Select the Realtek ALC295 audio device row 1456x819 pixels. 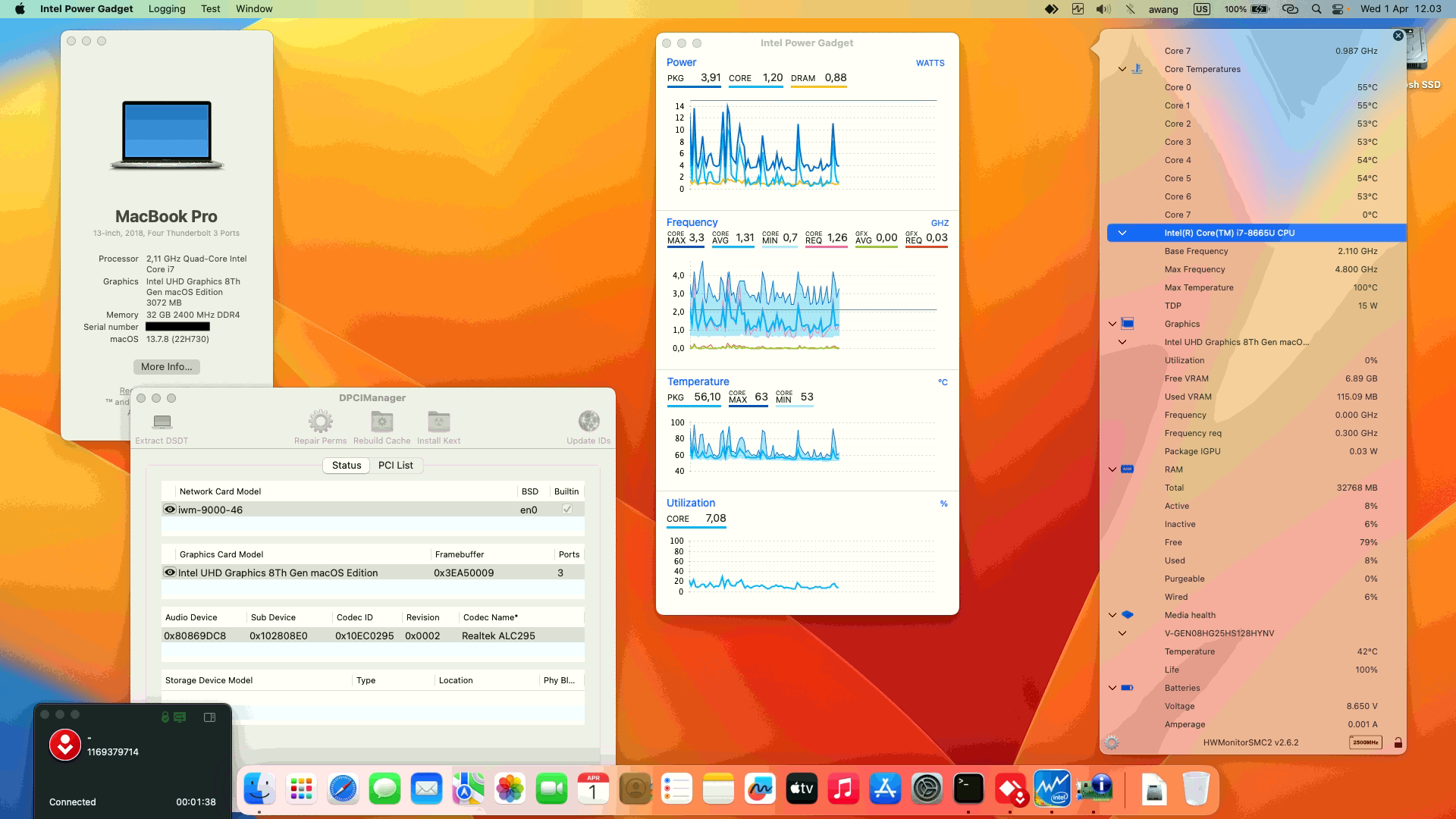click(x=372, y=635)
